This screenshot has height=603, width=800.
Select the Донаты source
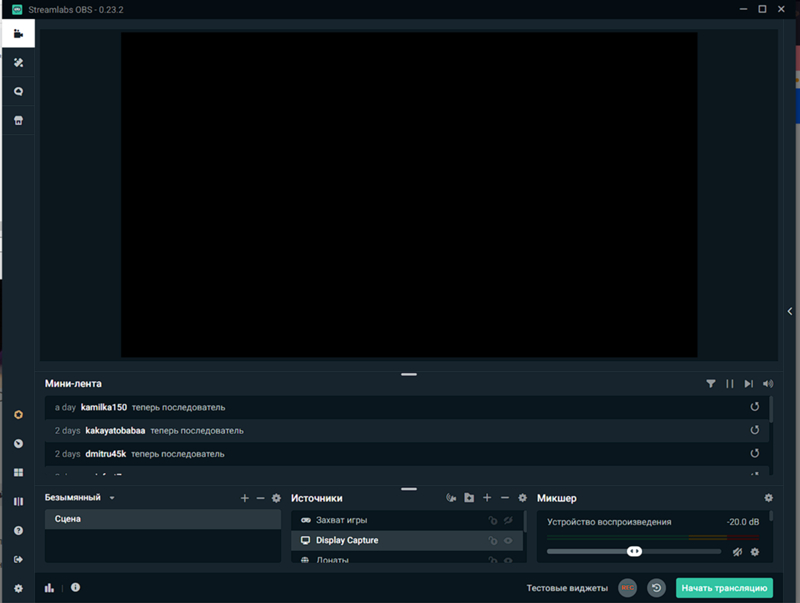407,559
